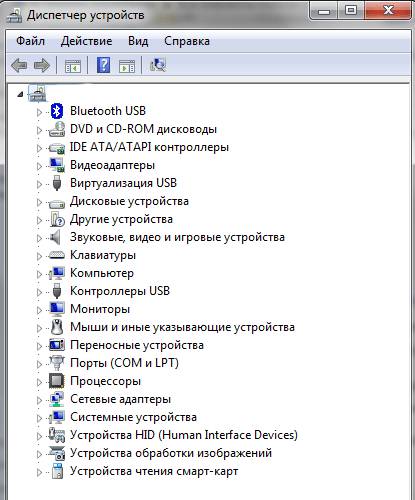Click the scan for hardware changes toolbar icon
The image size is (415, 500).
point(158,65)
